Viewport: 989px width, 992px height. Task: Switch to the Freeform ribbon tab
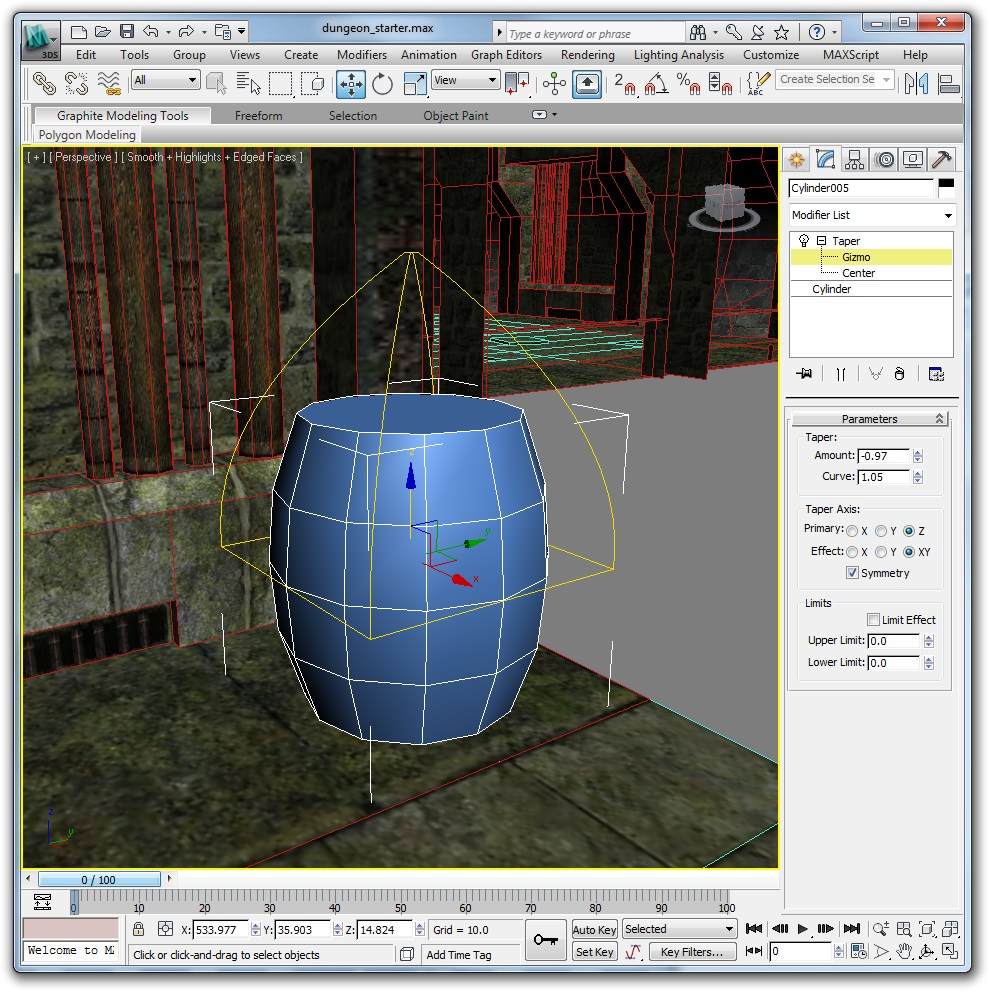(258, 116)
